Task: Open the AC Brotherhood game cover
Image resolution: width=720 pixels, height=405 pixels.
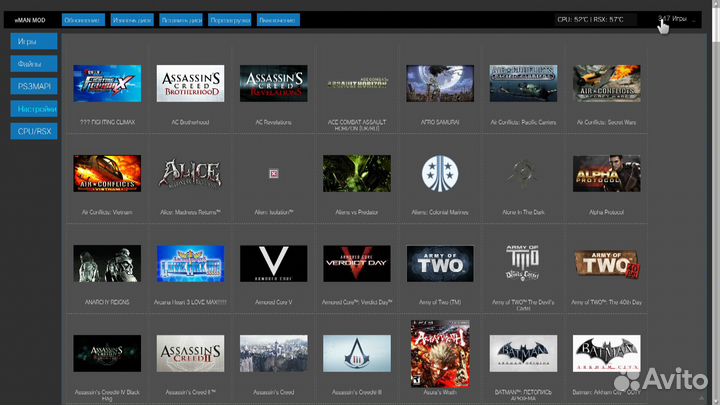Action: coord(190,84)
